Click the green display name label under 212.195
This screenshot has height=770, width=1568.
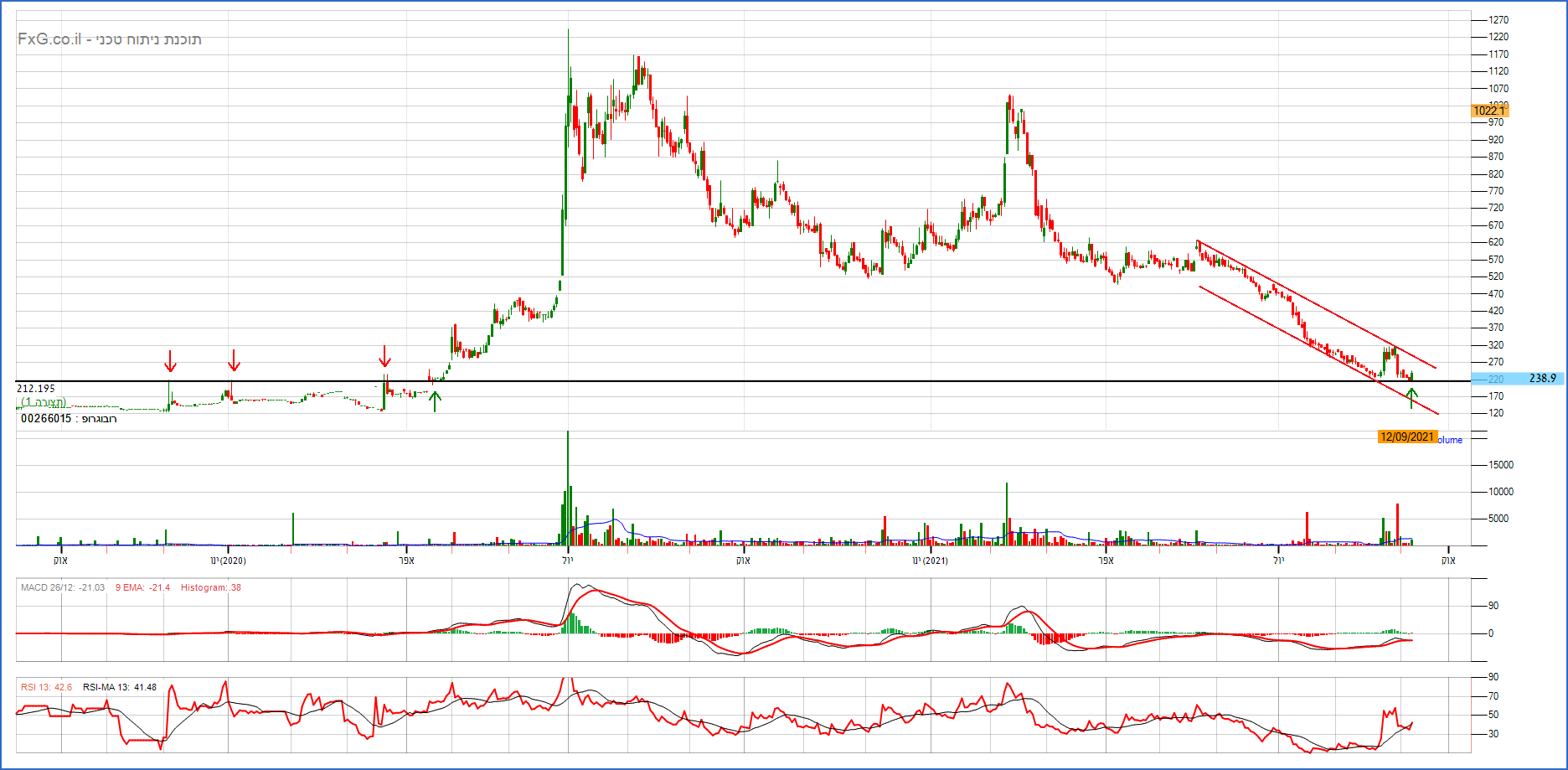(x=44, y=403)
